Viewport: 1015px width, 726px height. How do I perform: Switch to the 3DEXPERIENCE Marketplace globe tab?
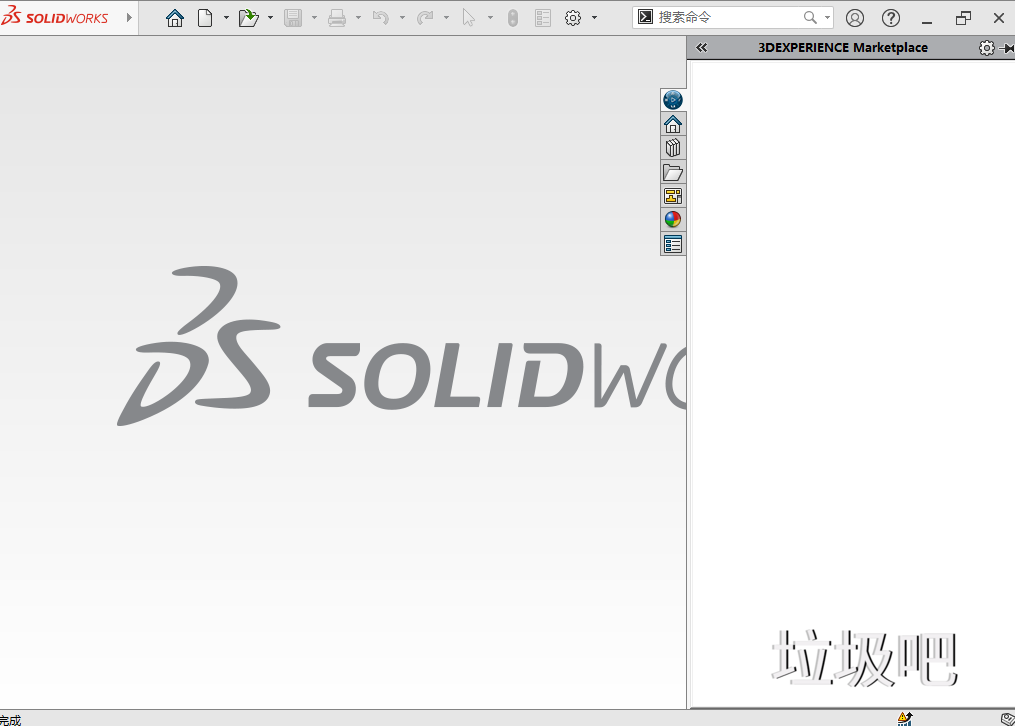tap(673, 99)
